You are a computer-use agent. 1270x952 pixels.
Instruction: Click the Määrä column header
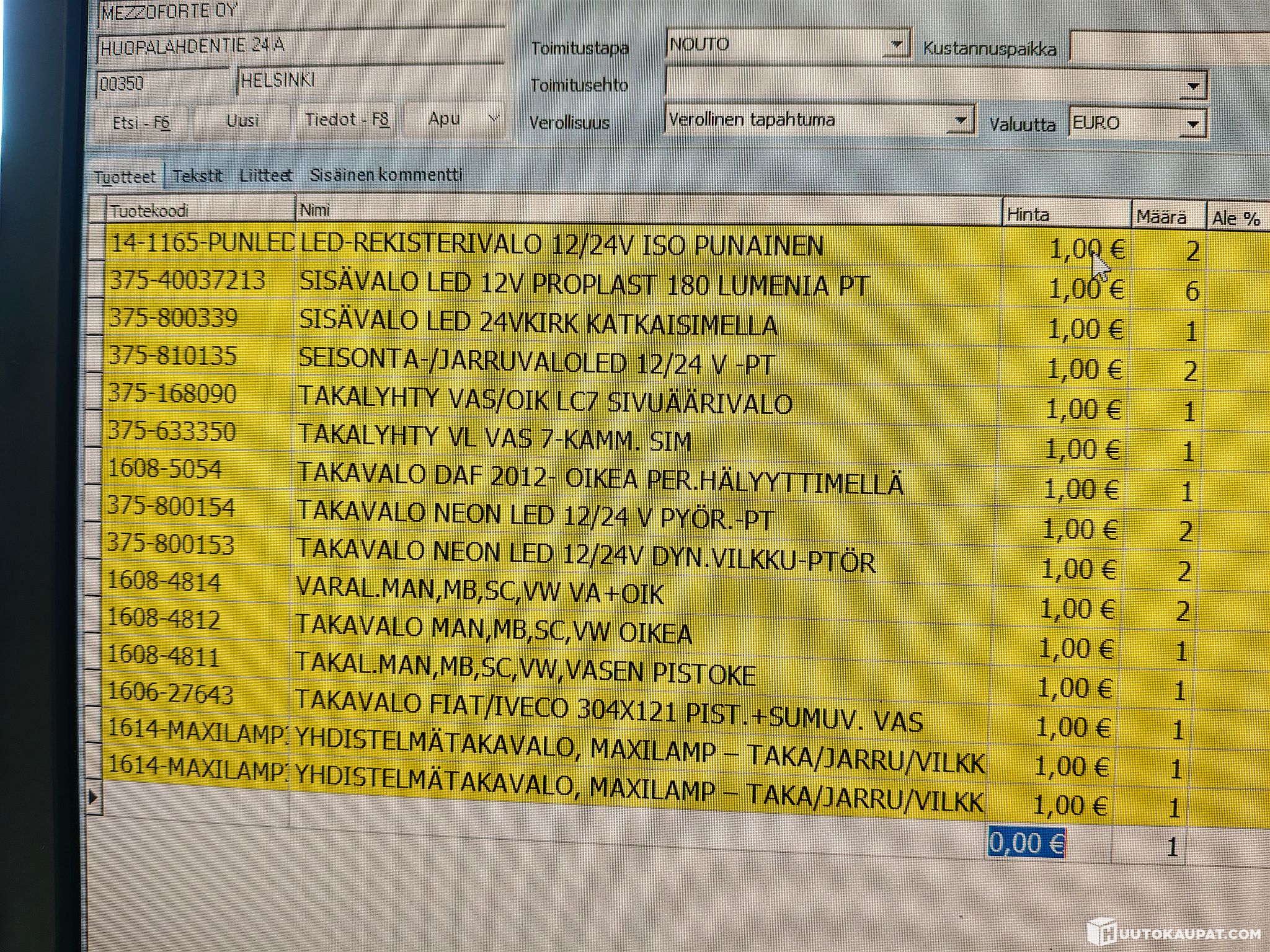[x=1168, y=217]
